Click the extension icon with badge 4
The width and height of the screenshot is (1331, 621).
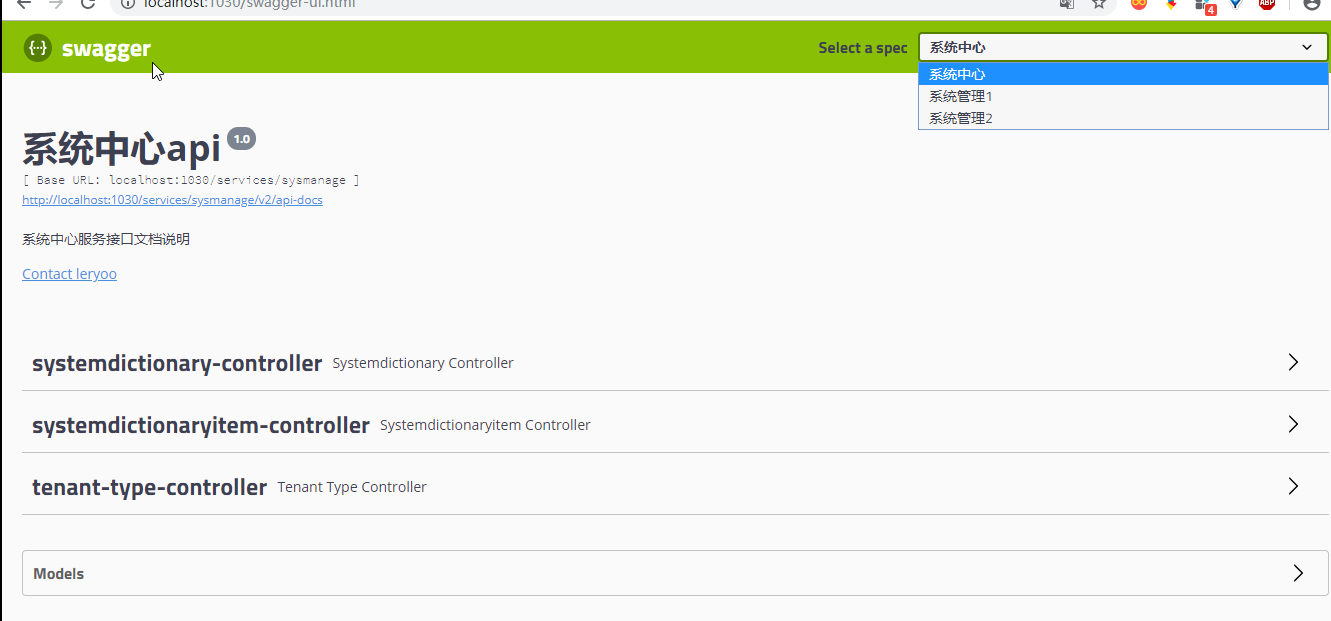click(x=1204, y=5)
